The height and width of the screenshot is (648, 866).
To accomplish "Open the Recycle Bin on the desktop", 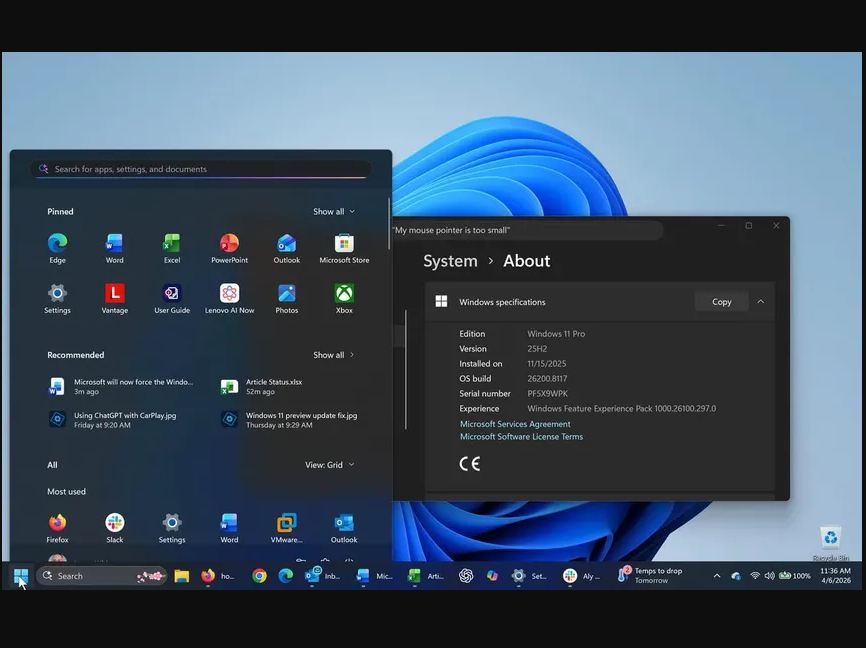I will click(x=831, y=542).
